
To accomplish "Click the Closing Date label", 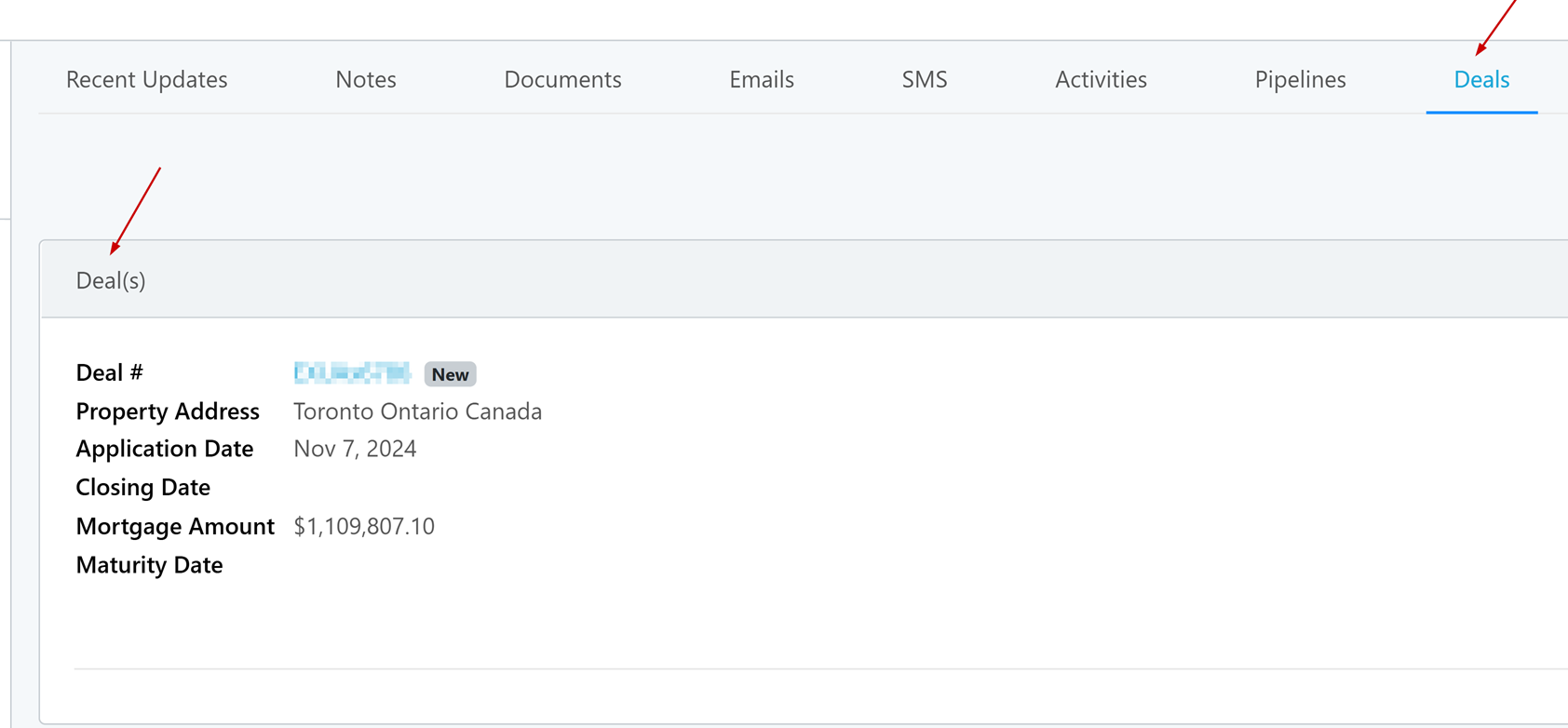I will click(x=143, y=487).
